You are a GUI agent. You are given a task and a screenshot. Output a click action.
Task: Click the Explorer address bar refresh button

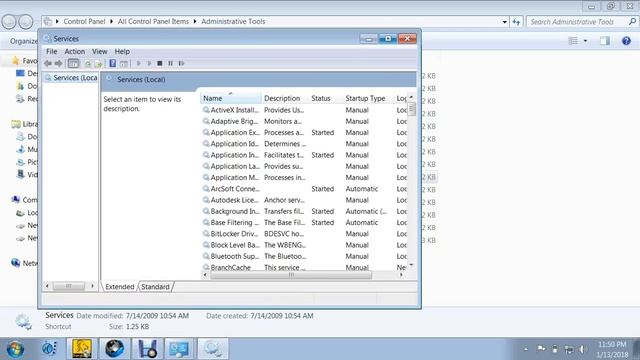(516, 22)
